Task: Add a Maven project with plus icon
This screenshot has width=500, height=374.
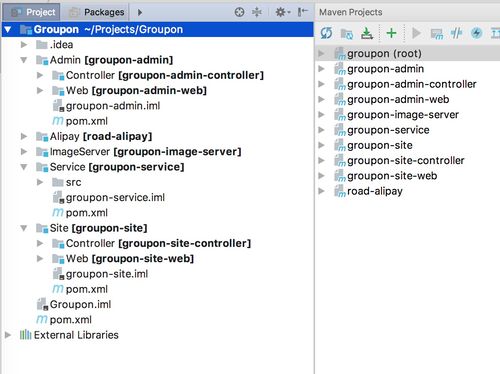Action: point(391,33)
